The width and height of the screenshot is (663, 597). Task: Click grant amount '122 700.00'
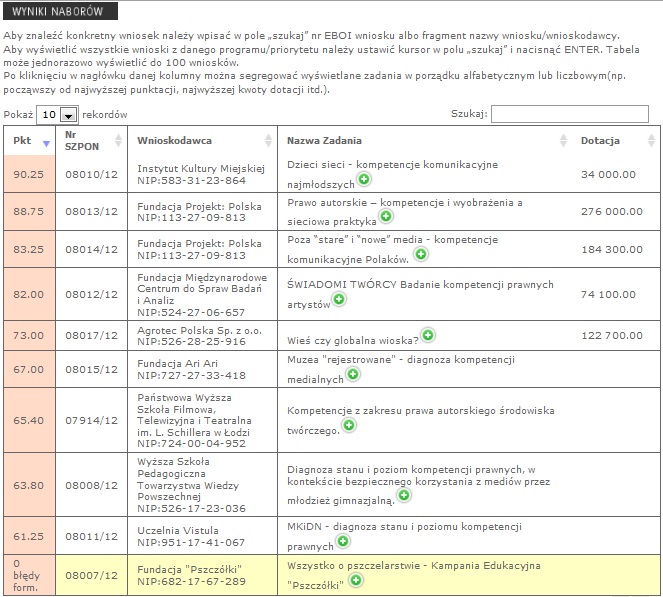(x=611, y=335)
